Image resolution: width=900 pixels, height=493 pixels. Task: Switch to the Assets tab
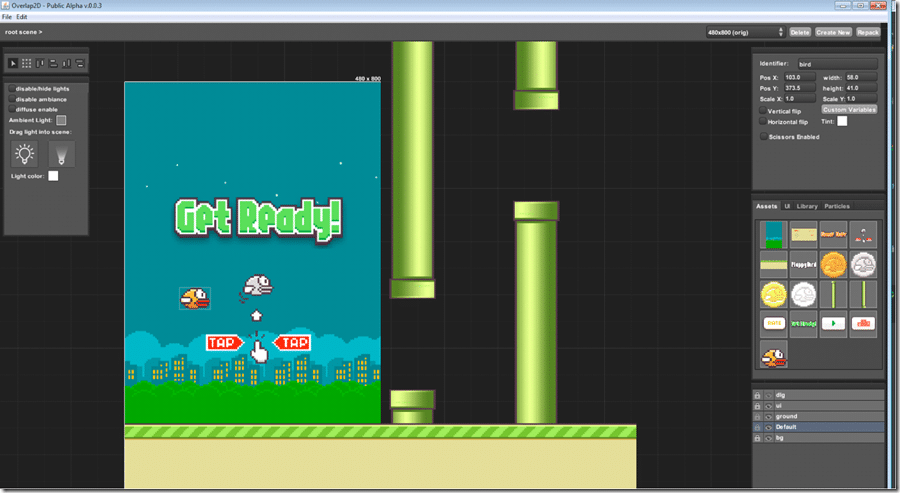766,206
